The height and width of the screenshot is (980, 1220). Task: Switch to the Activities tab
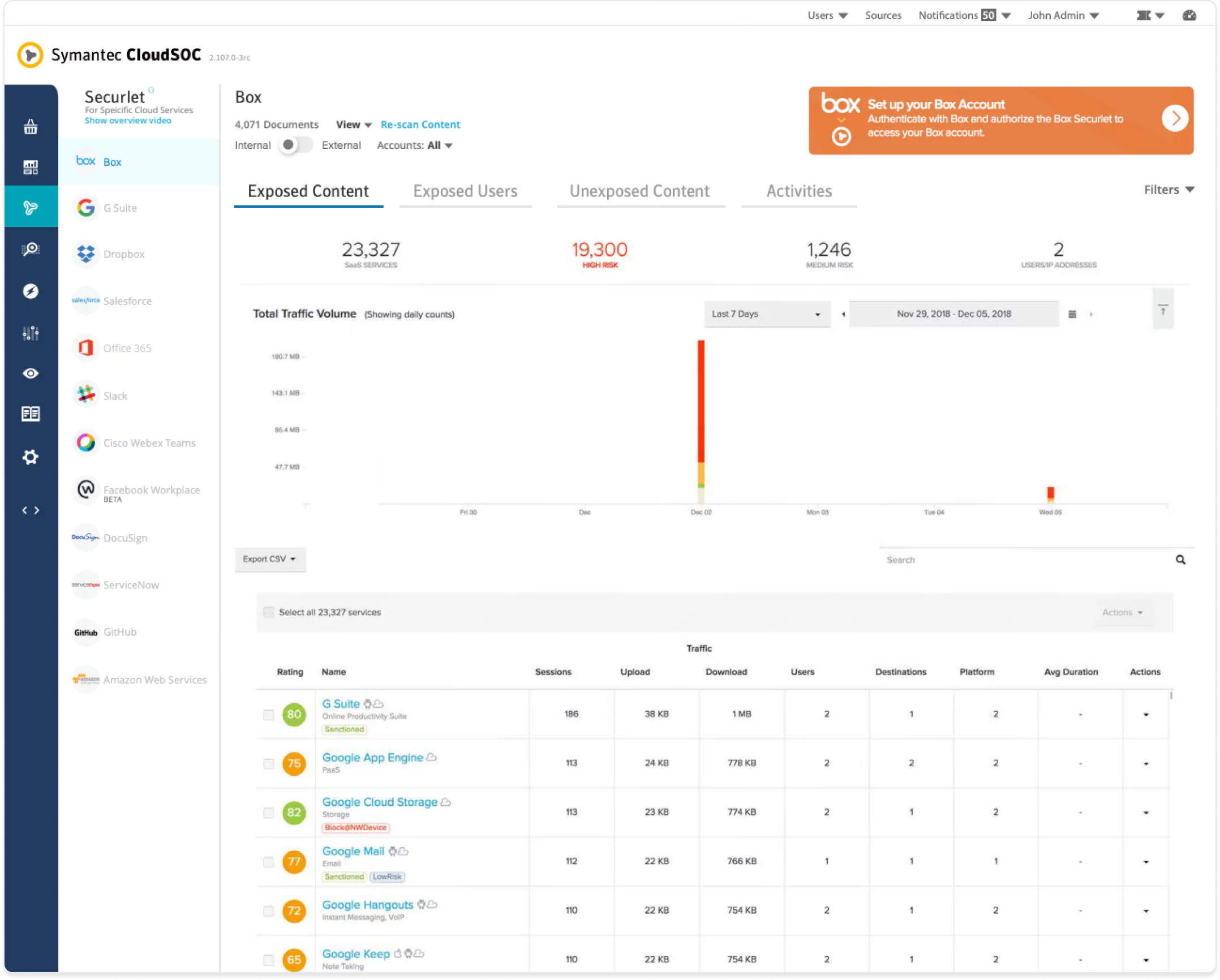click(799, 191)
